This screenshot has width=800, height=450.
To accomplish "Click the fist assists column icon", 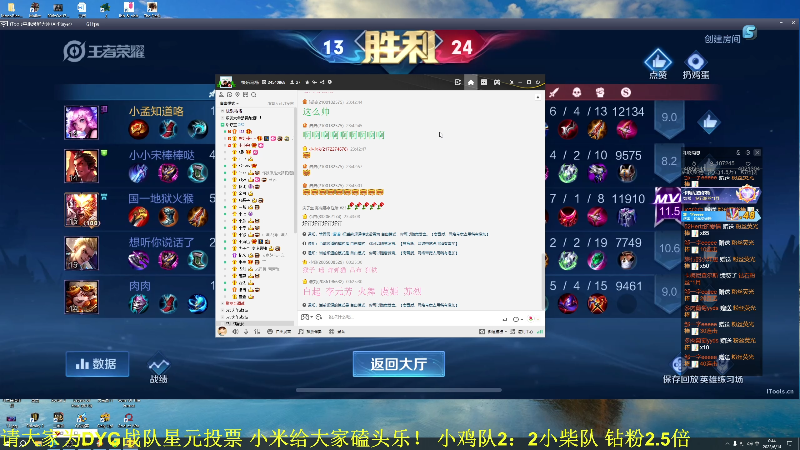I will pos(600,92).
